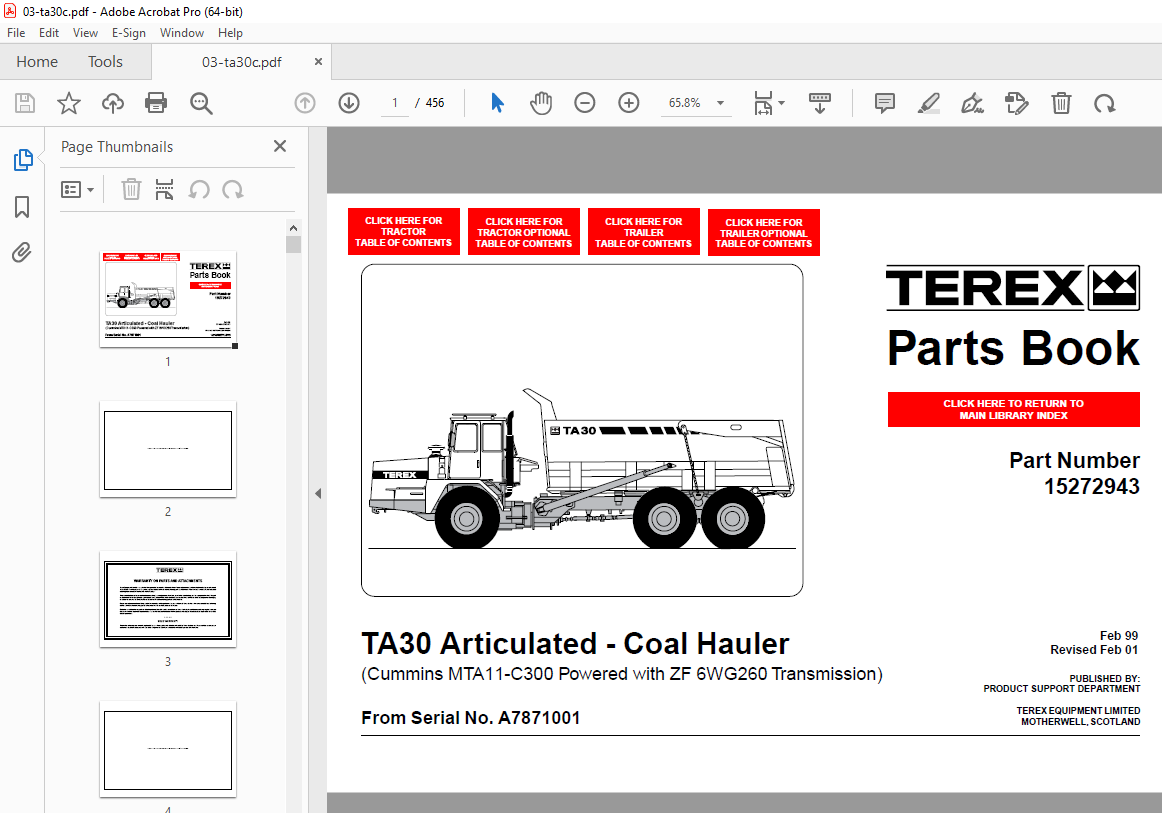This screenshot has height=813, width=1162.
Task: Open the Bookmarks sidebar panel
Action: point(22,207)
